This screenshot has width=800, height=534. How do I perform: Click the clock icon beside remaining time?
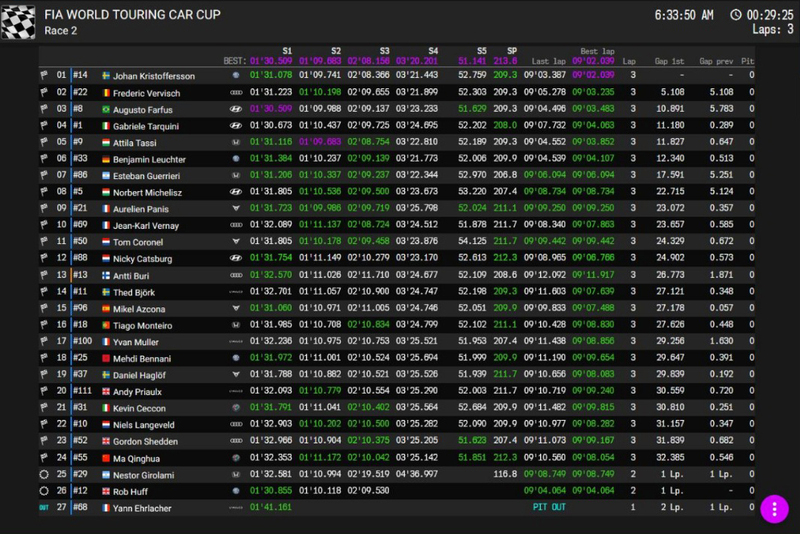pos(735,15)
